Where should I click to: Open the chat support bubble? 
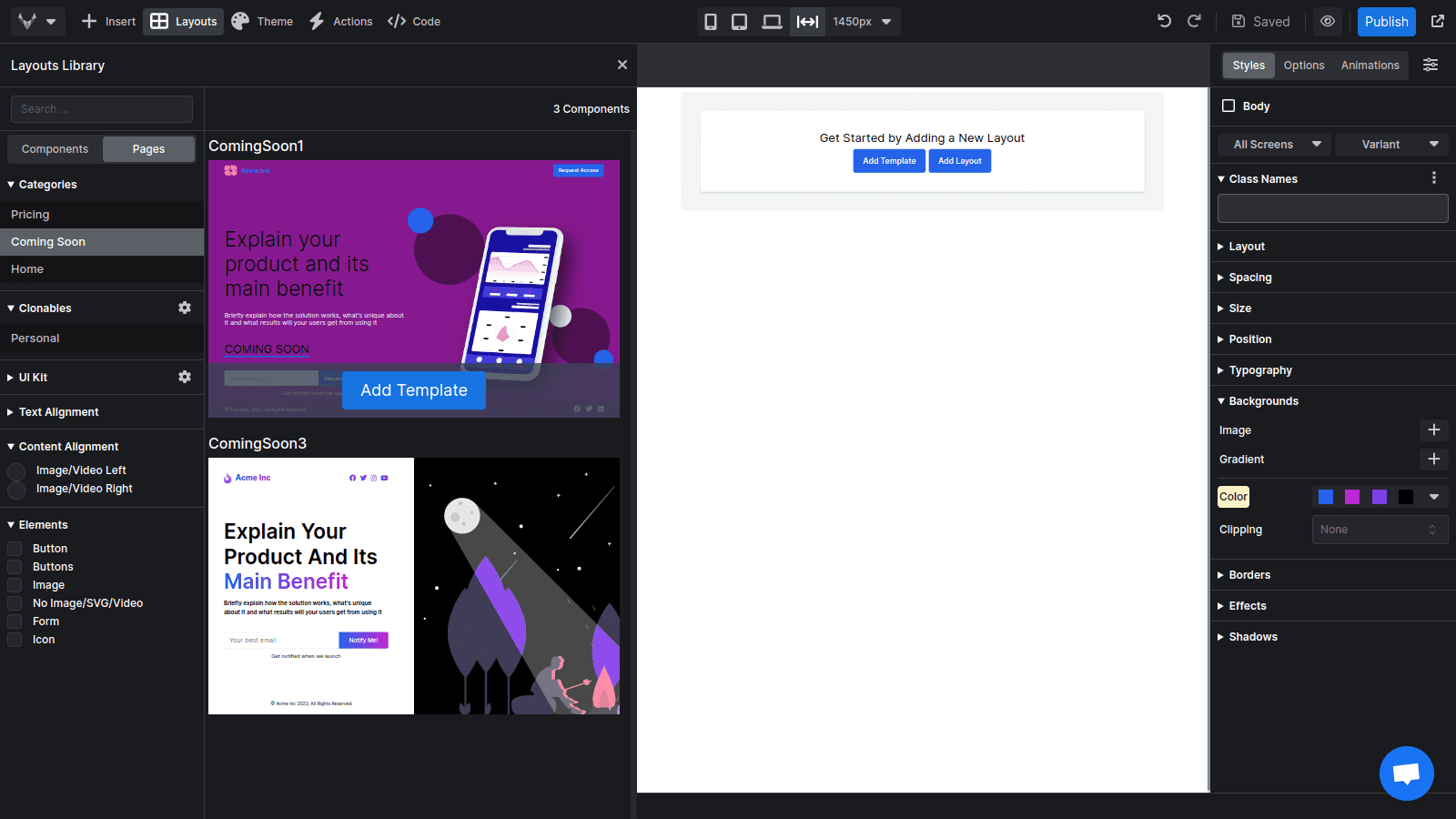click(x=1407, y=773)
